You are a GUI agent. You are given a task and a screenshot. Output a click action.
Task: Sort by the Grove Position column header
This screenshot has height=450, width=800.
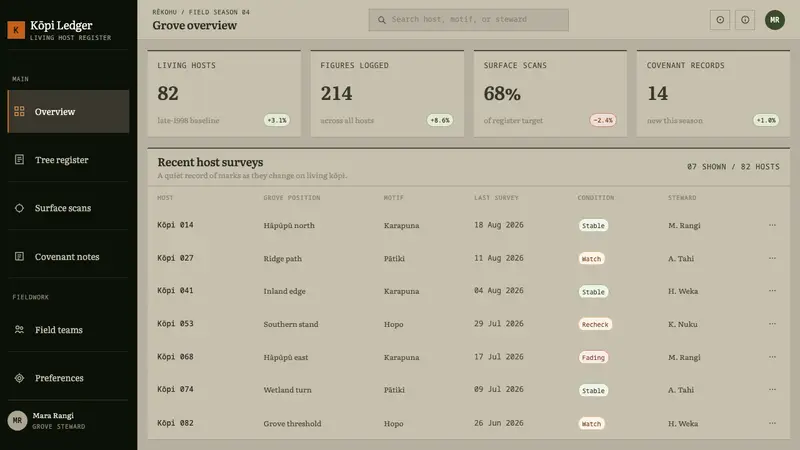(x=292, y=197)
